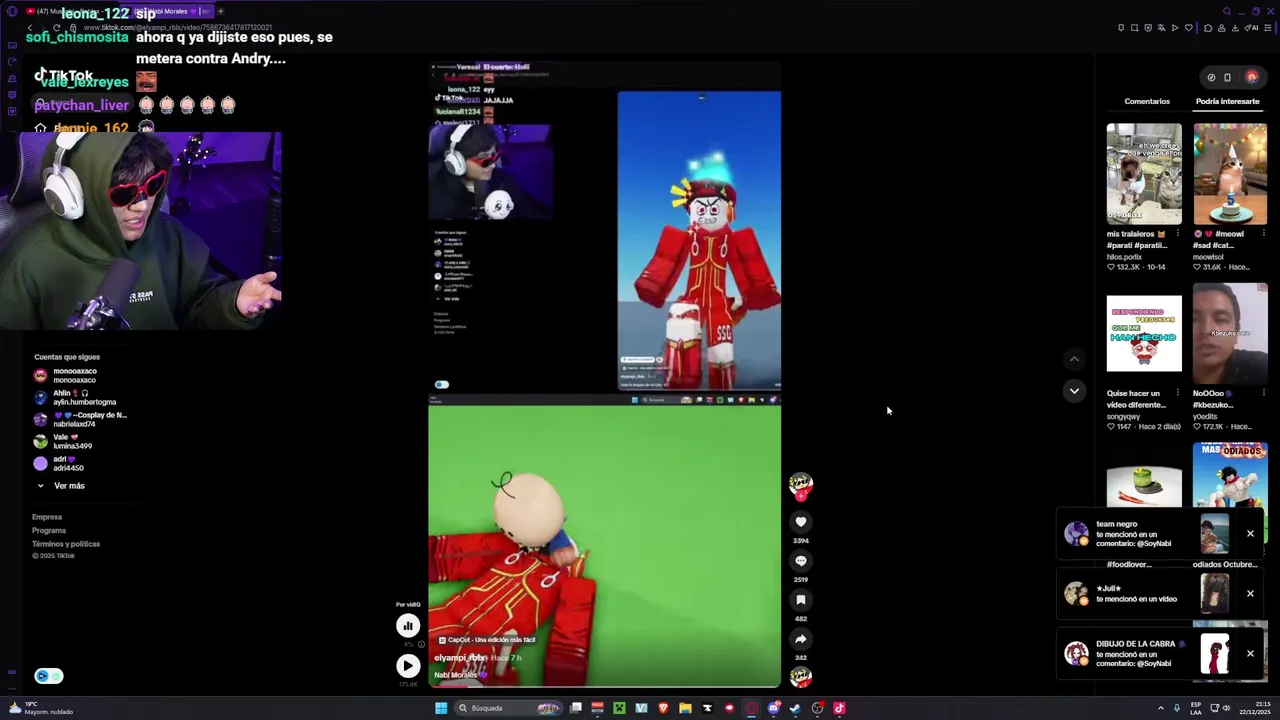1280x720 pixels.
Task: Open Discord from the taskbar
Action: 773,708
